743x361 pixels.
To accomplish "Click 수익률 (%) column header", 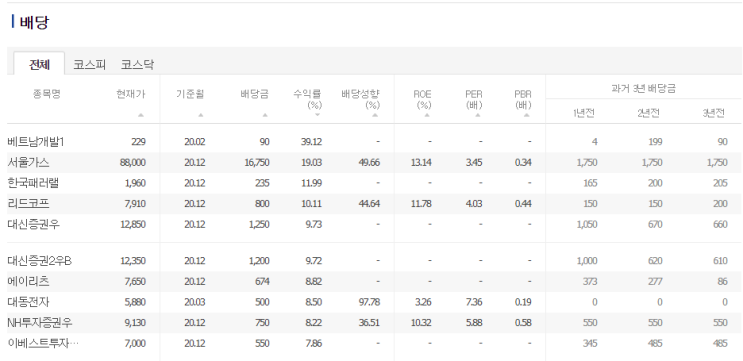I will pyautogui.click(x=308, y=99).
